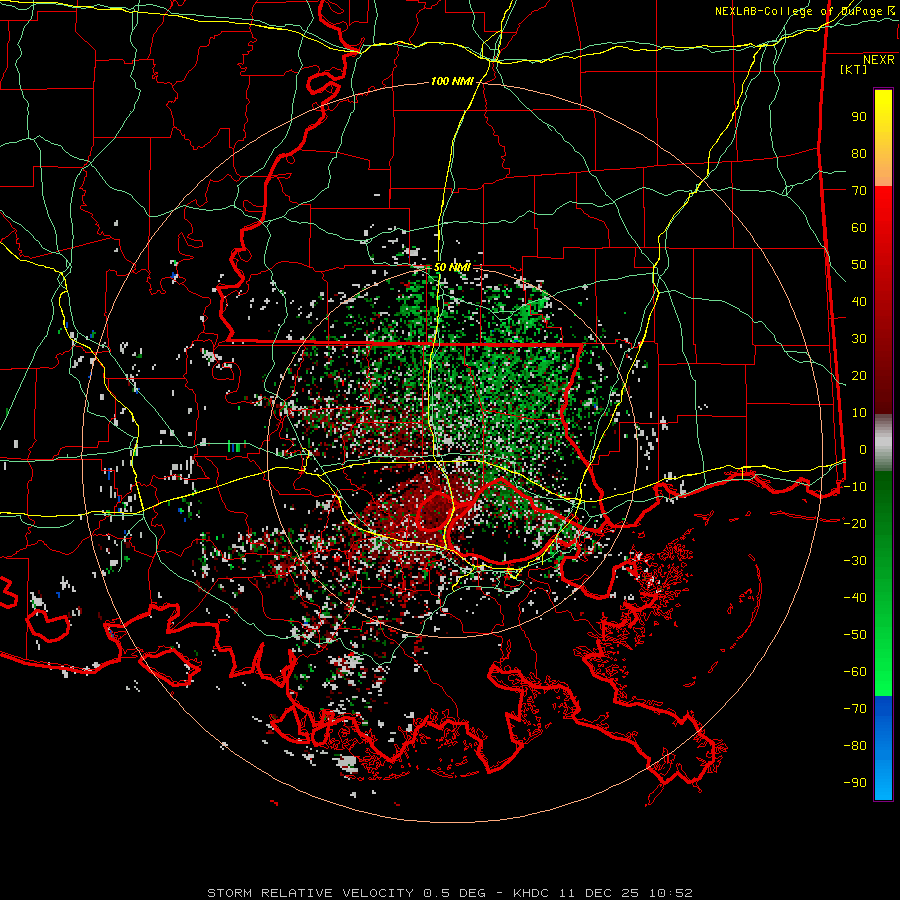Select the positive 70 value on velocity scale

859,191
